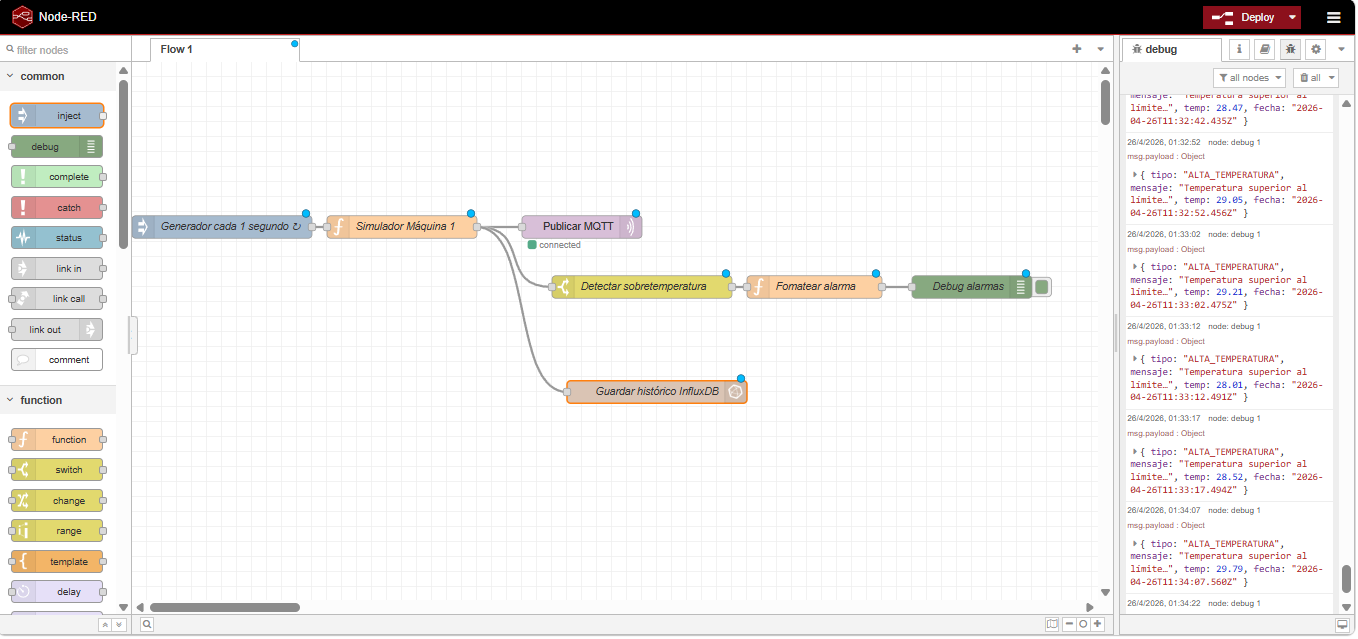Pick the template node from the palette

coord(57,562)
